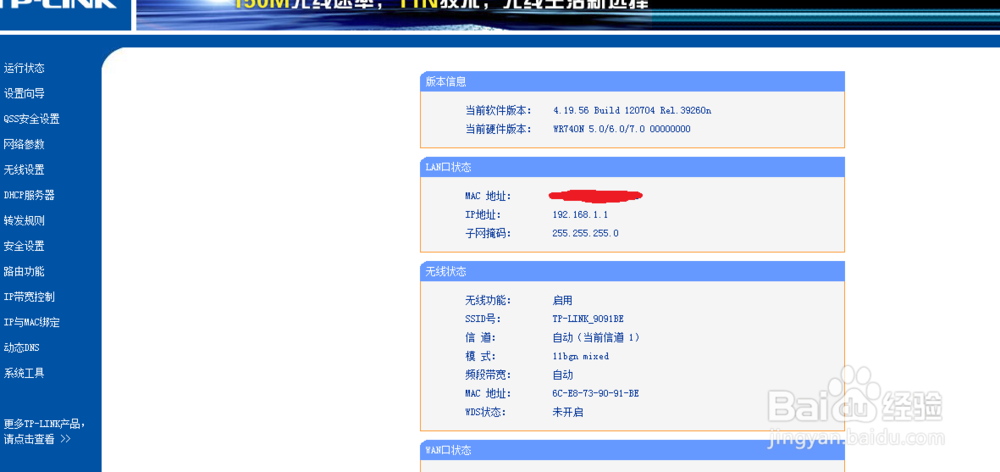Open 设置向导 in the sidebar
The image size is (1000, 472).
(x=24, y=94)
